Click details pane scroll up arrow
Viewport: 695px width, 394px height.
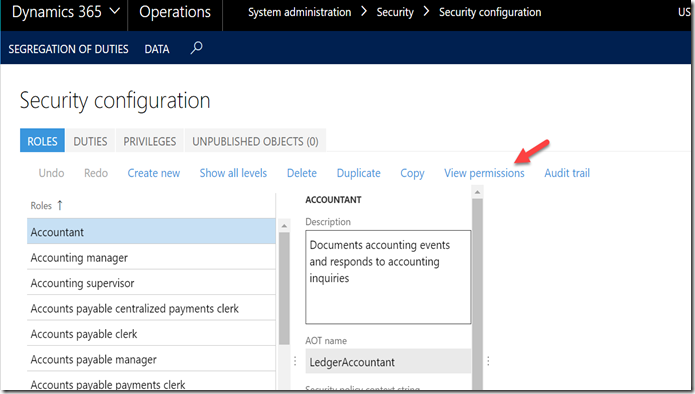(477, 192)
